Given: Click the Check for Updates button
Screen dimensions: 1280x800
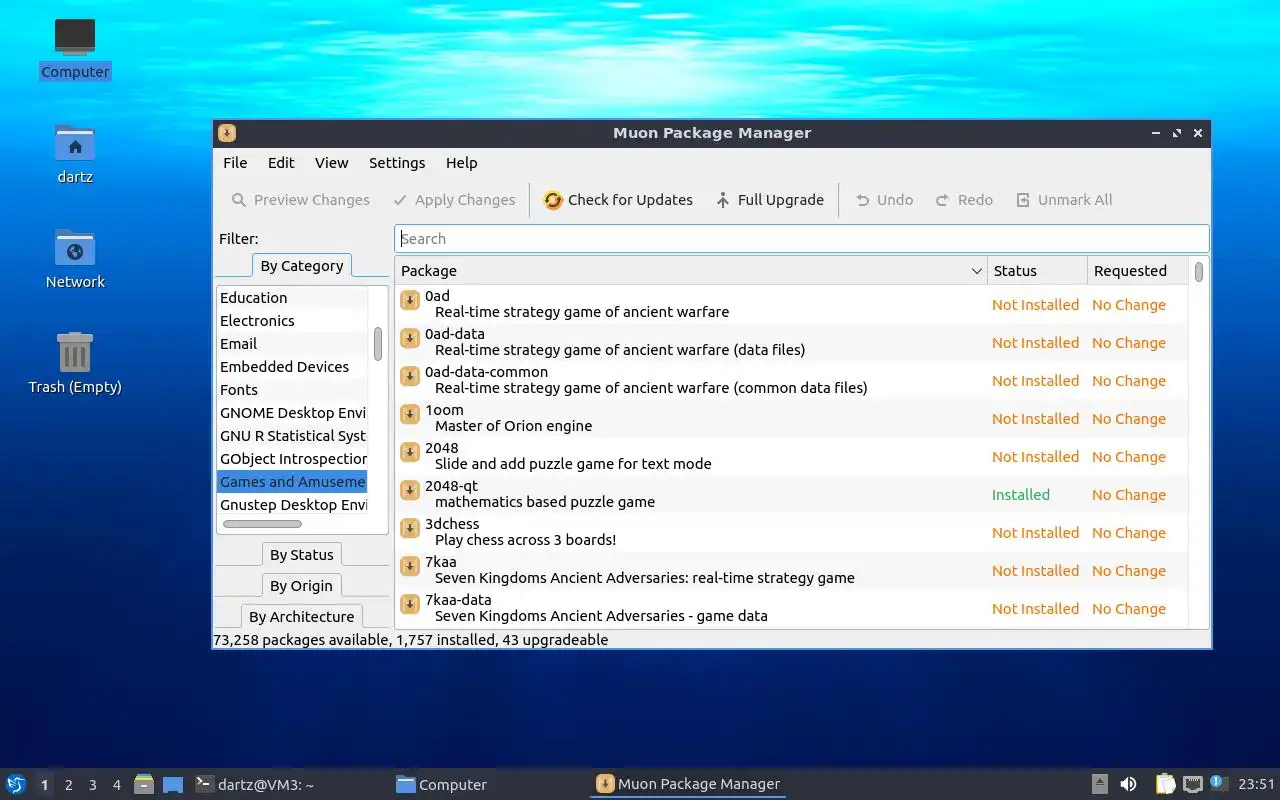Looking at the screenshot, I should click(x=618, y=200).
